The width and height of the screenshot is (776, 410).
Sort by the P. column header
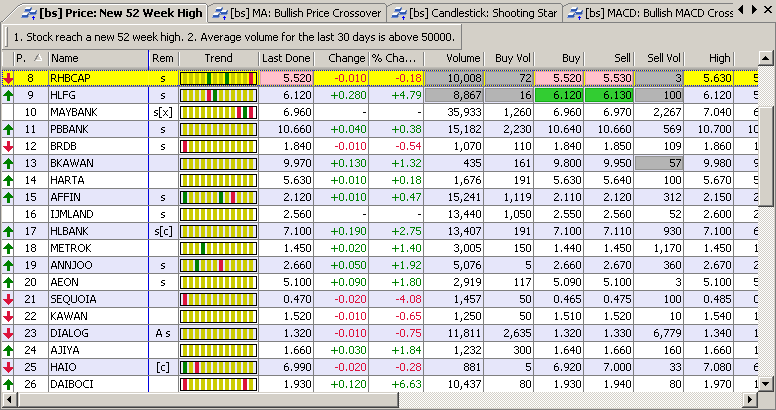pyautogui.click(x=29, y=58)
